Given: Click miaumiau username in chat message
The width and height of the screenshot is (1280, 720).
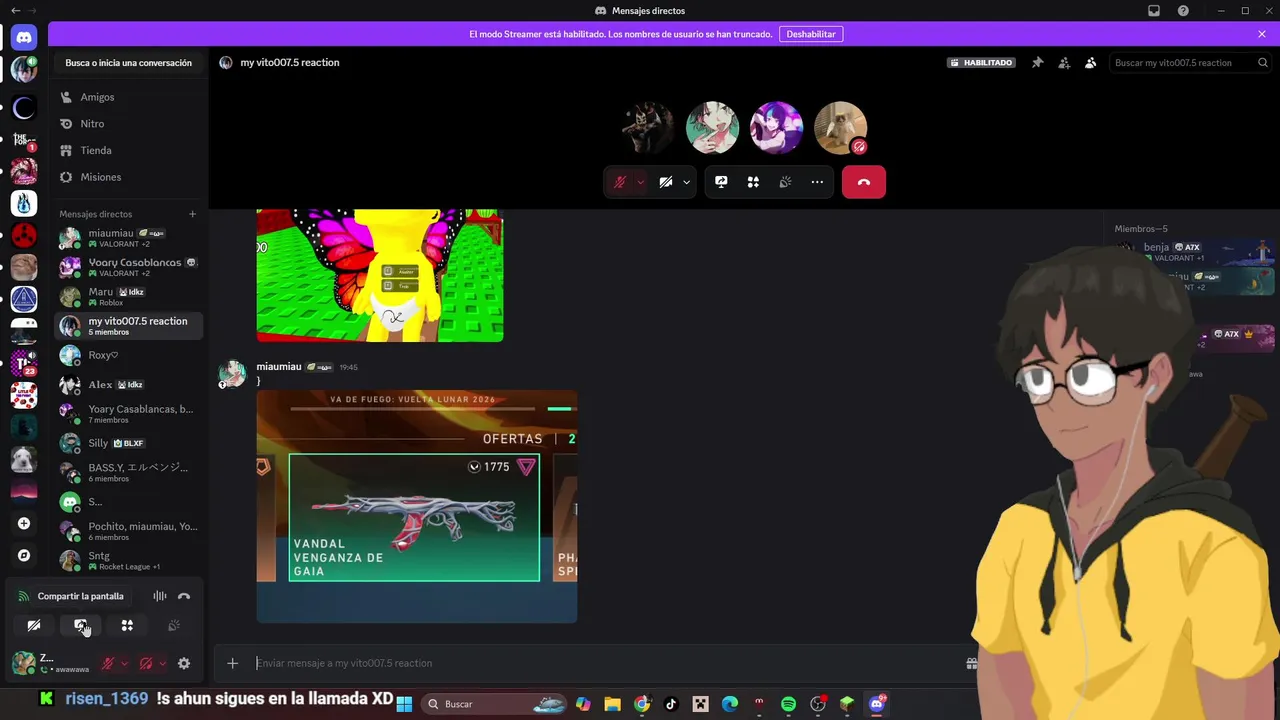Looking at the screenshot, I should click(279, 367).
